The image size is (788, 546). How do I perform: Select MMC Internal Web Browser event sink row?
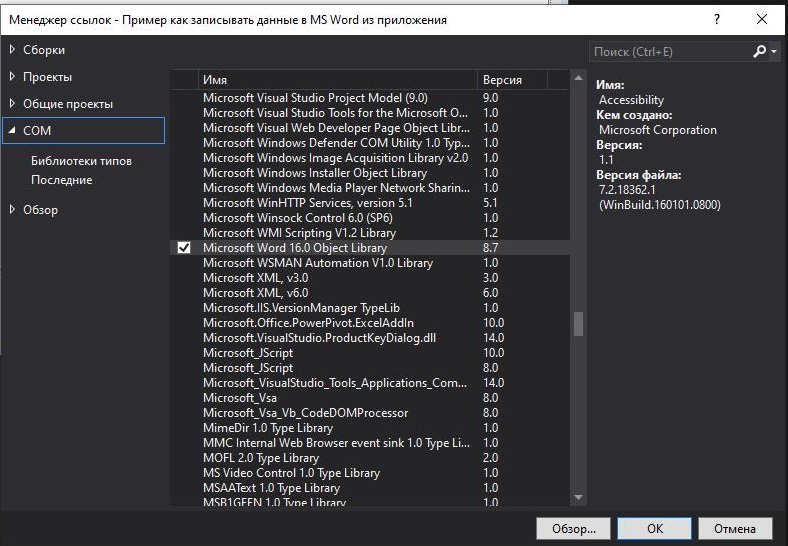pos(370,443)
